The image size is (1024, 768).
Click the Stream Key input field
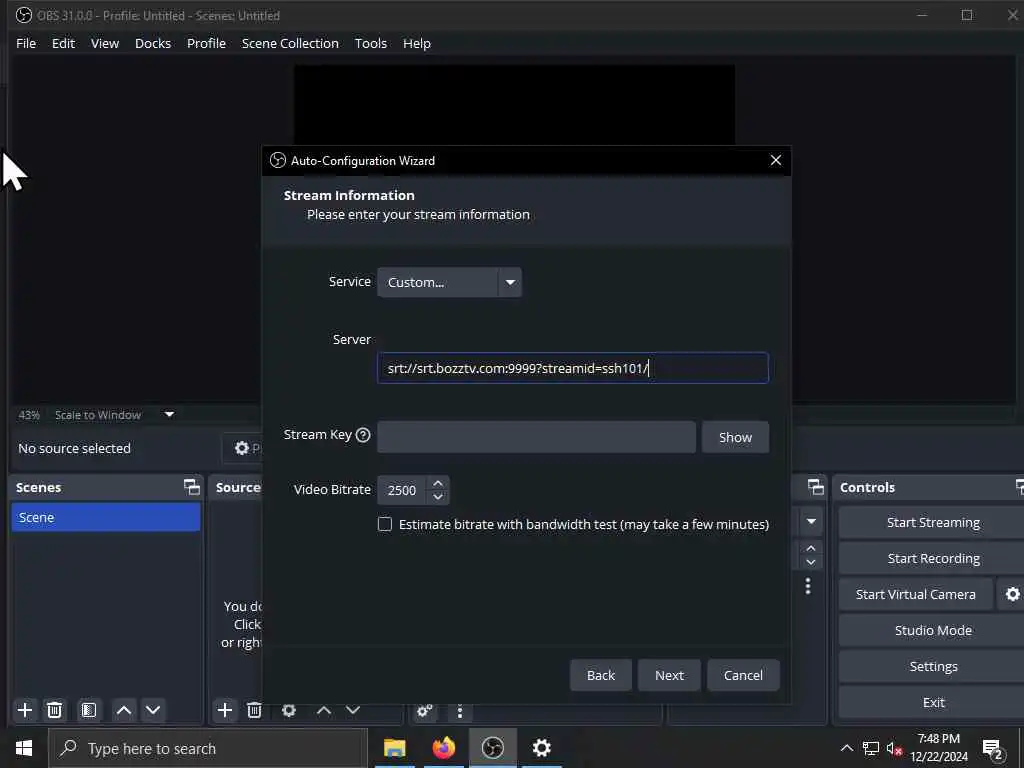coord(536,437)
